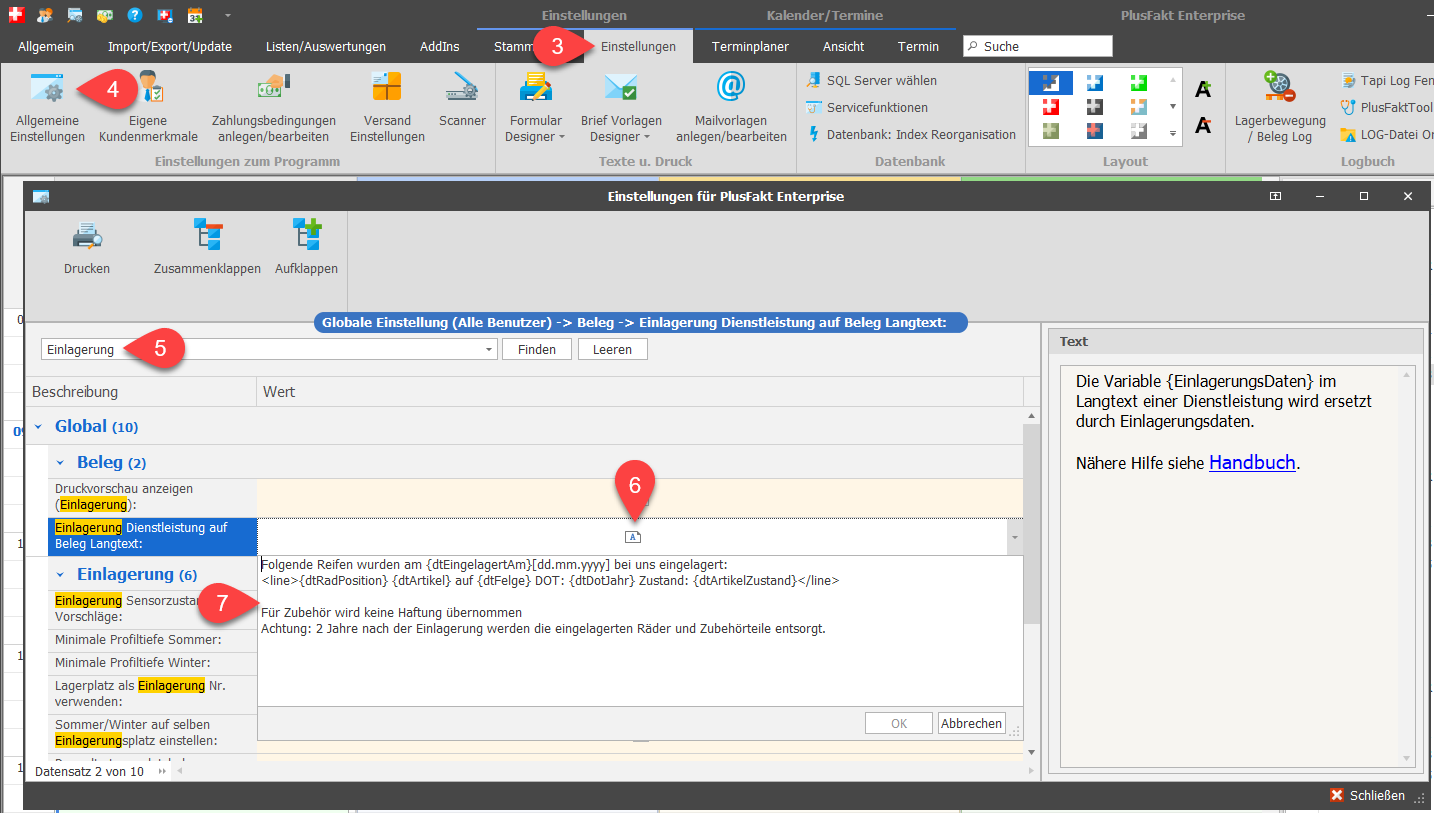Expand the layout skin gallery

pos(1173,132)
